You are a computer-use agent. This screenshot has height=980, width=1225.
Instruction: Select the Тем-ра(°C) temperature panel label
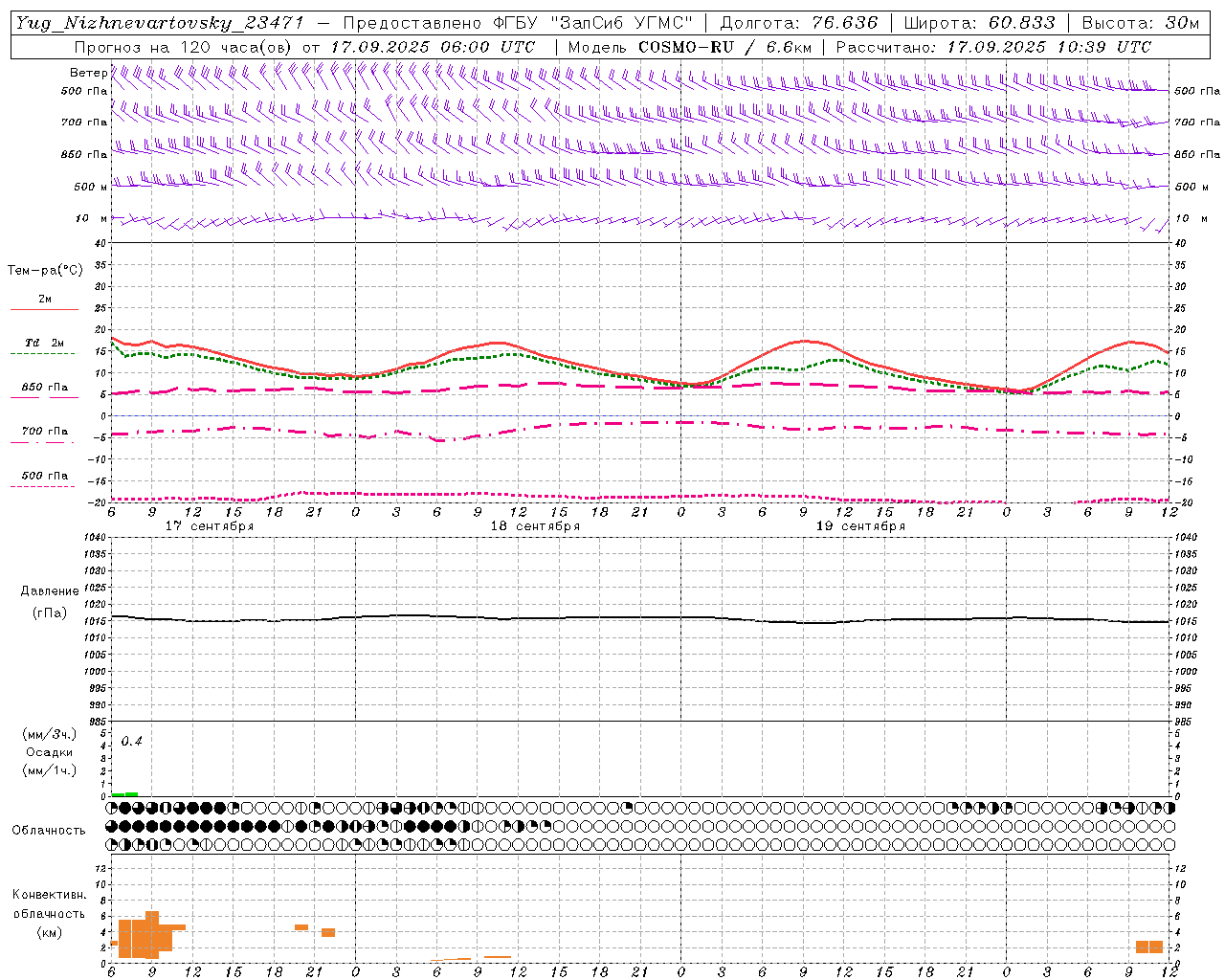coord(45,271)
